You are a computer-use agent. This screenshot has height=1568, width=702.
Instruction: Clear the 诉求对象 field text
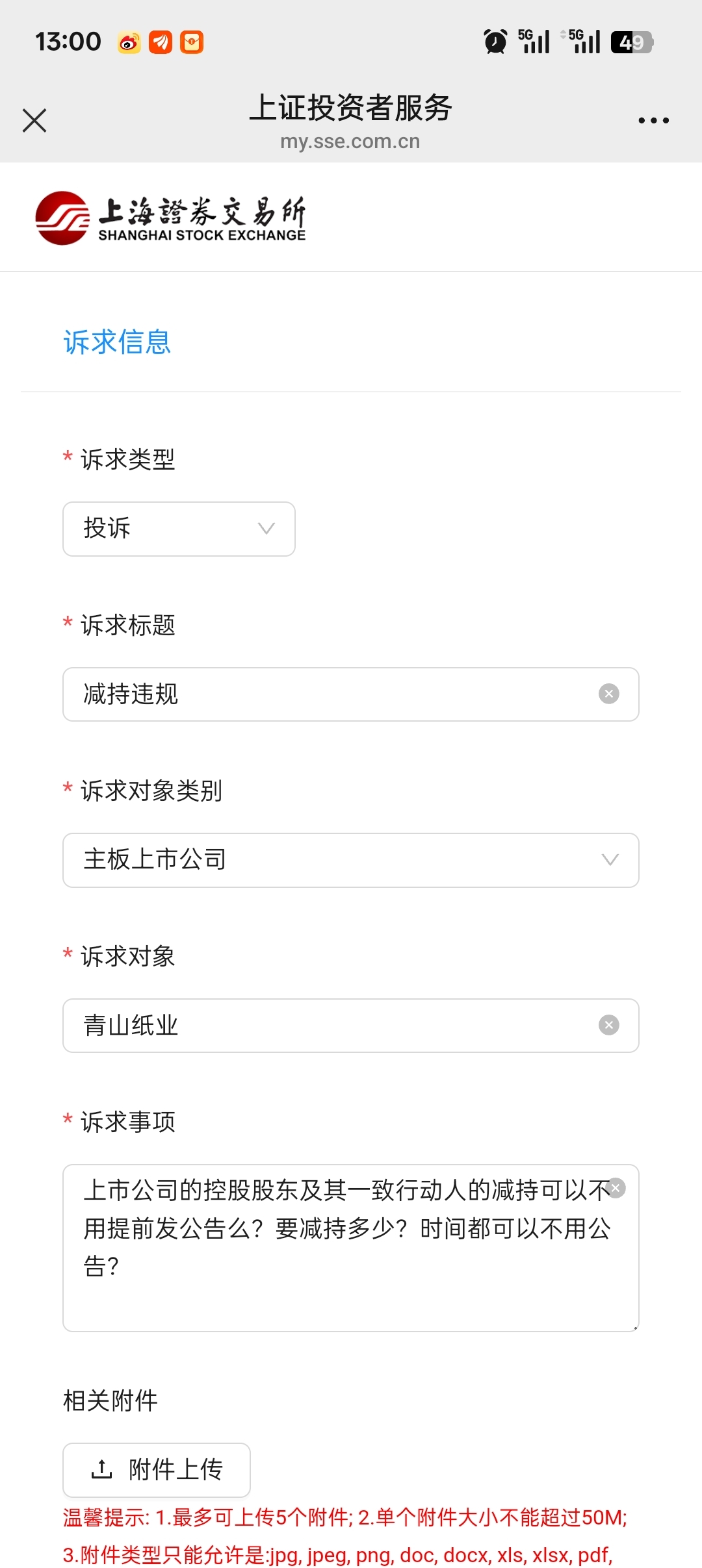click(x=608, y=1025)
